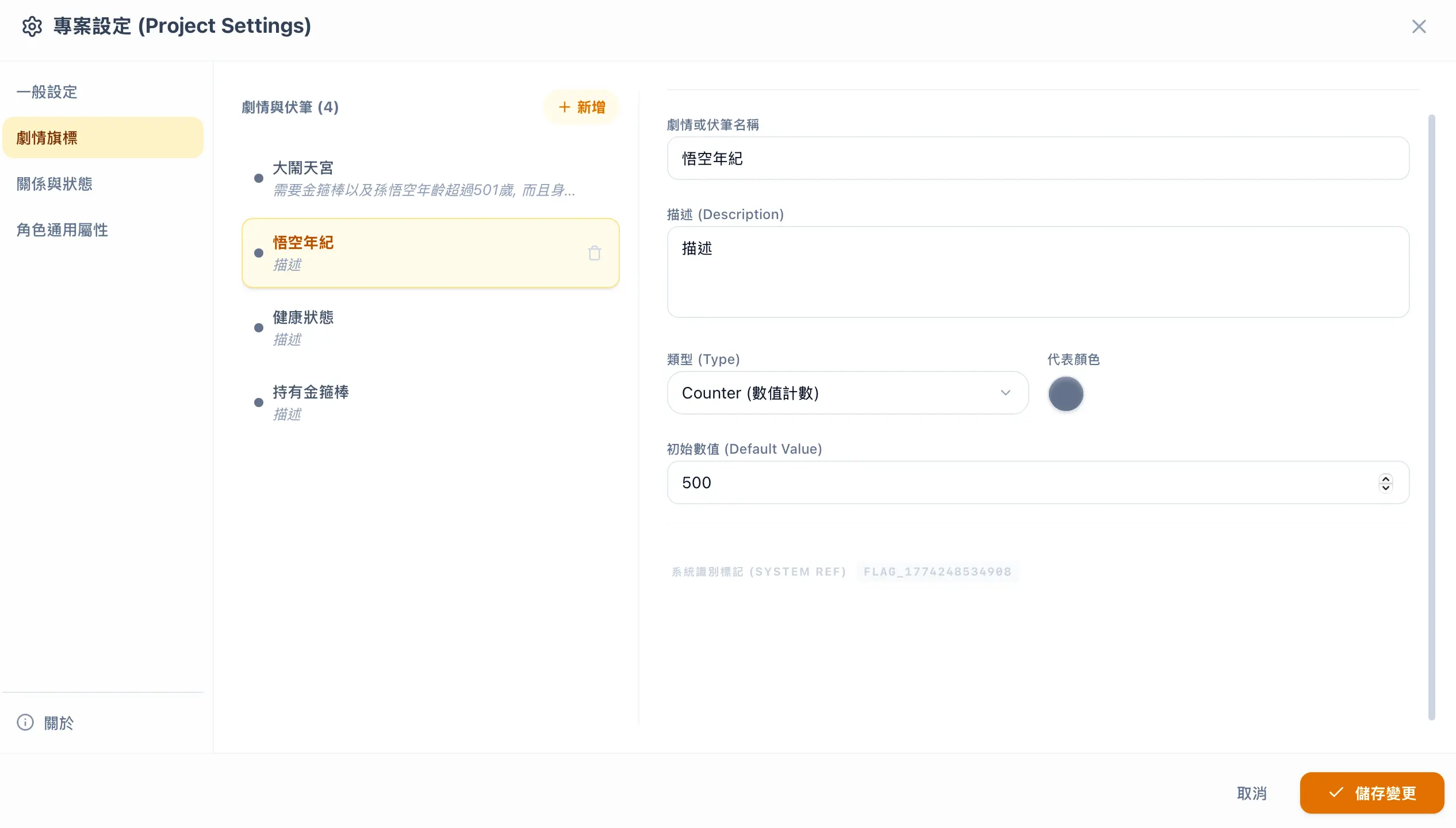Click the bullet dot of 大鬧天宮

[x=259, y=178]
